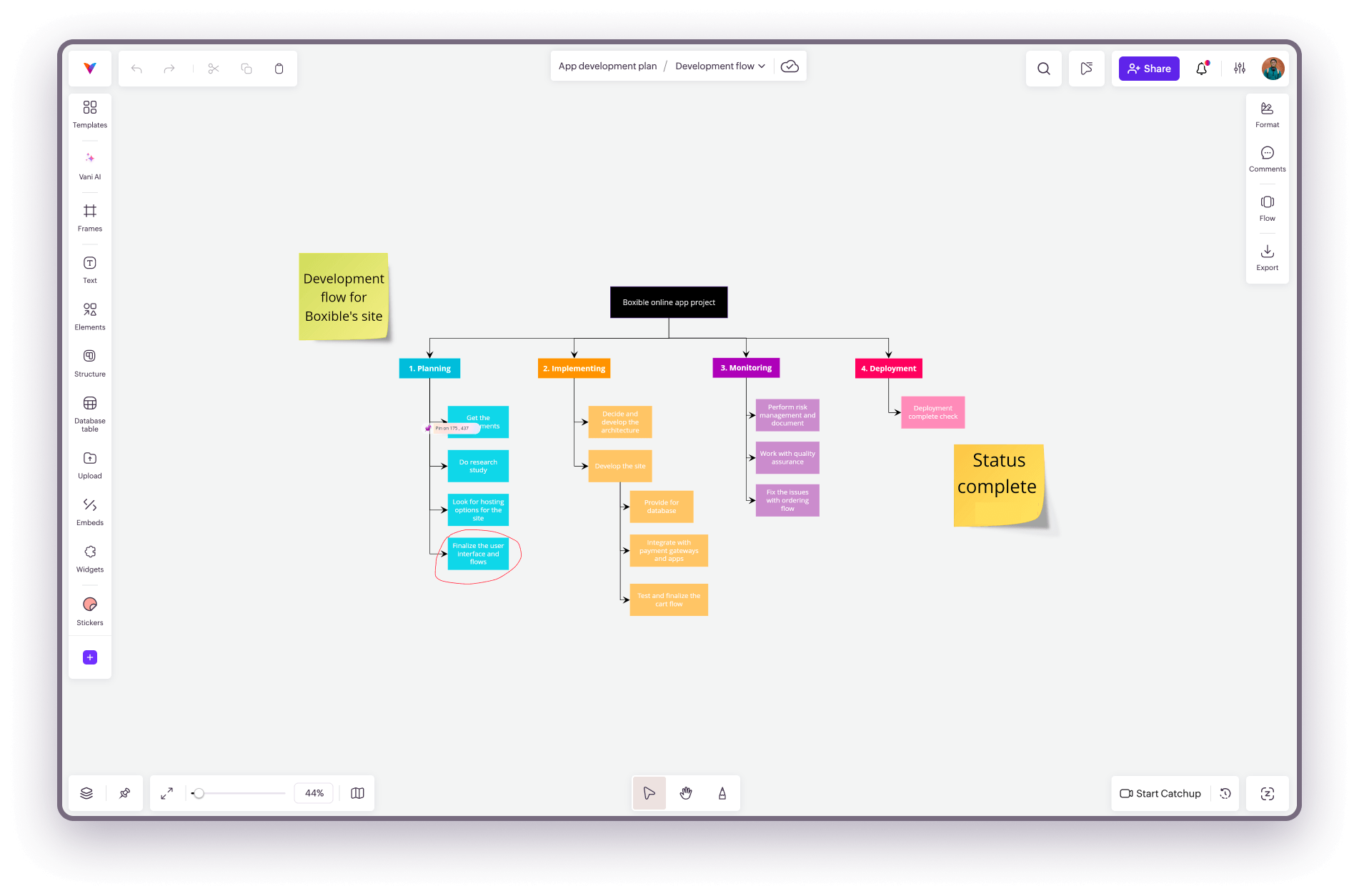Select the Text tool
Image resolution: width=1359 pixels, height=896 pixels.
tap(90, 270)
